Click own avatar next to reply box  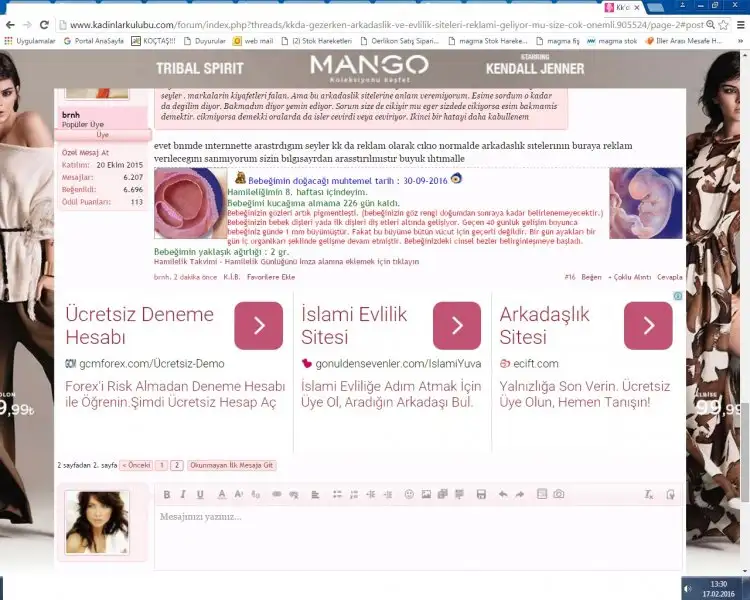97,522
